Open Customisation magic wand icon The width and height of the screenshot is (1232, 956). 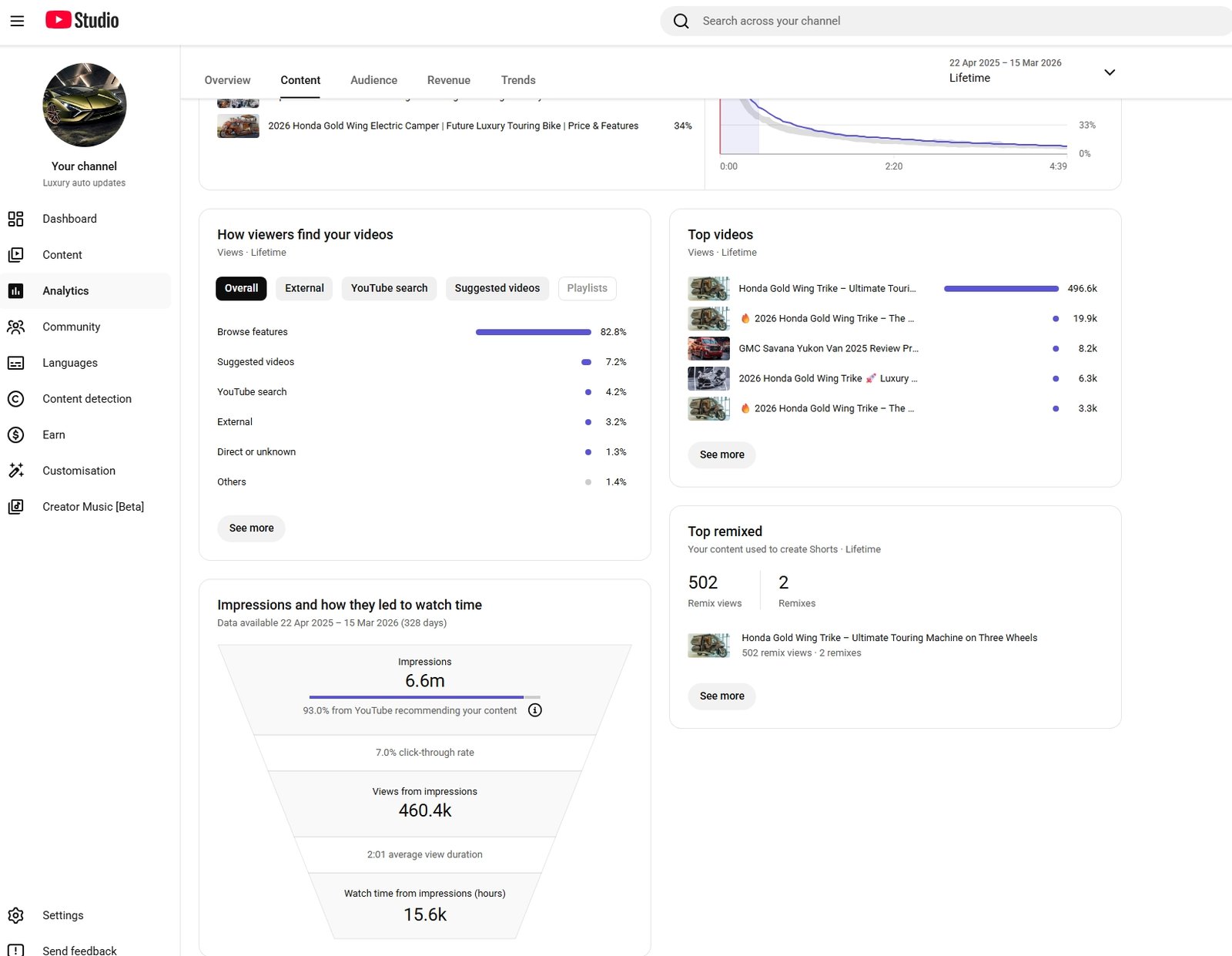tap(15, 471)
